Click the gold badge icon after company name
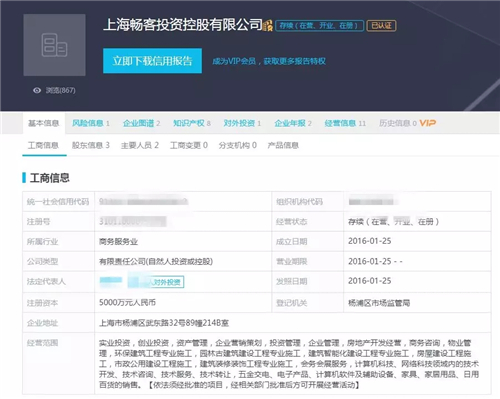The width and height of the screenshot is (500, 399). 268,25
